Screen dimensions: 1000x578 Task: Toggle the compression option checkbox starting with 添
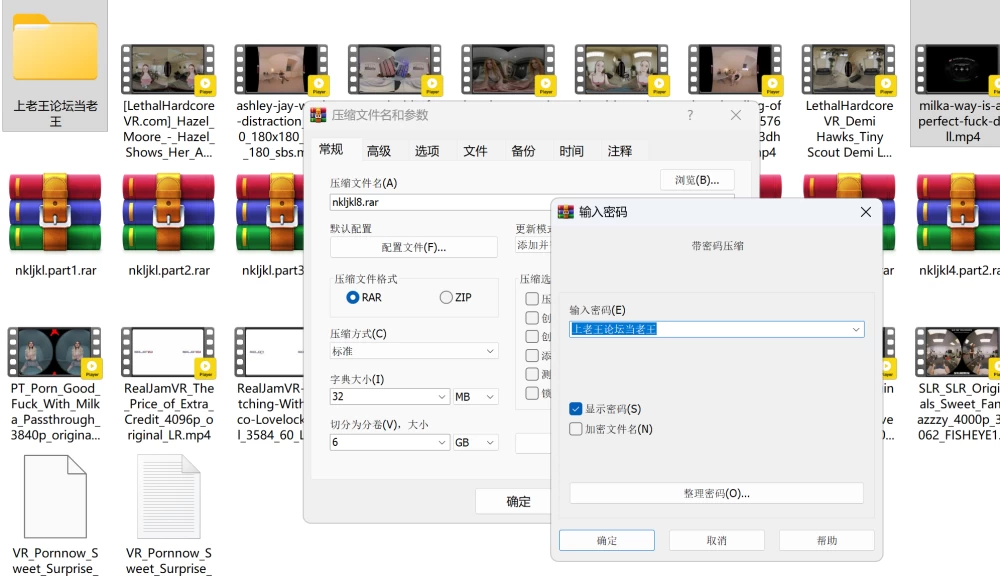coord(532,355)
